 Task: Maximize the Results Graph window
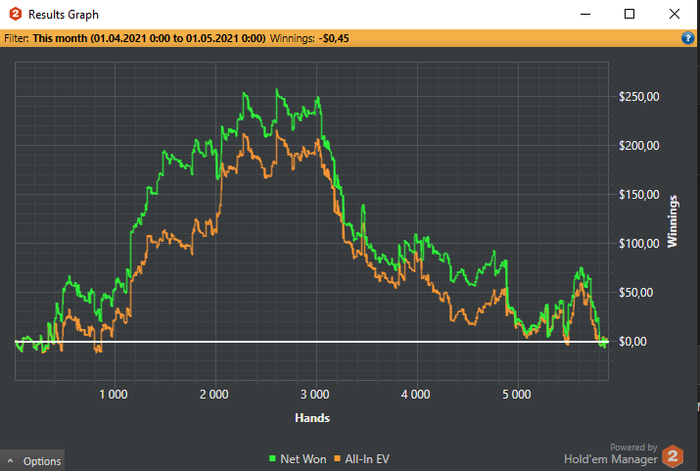click(629, 14)
